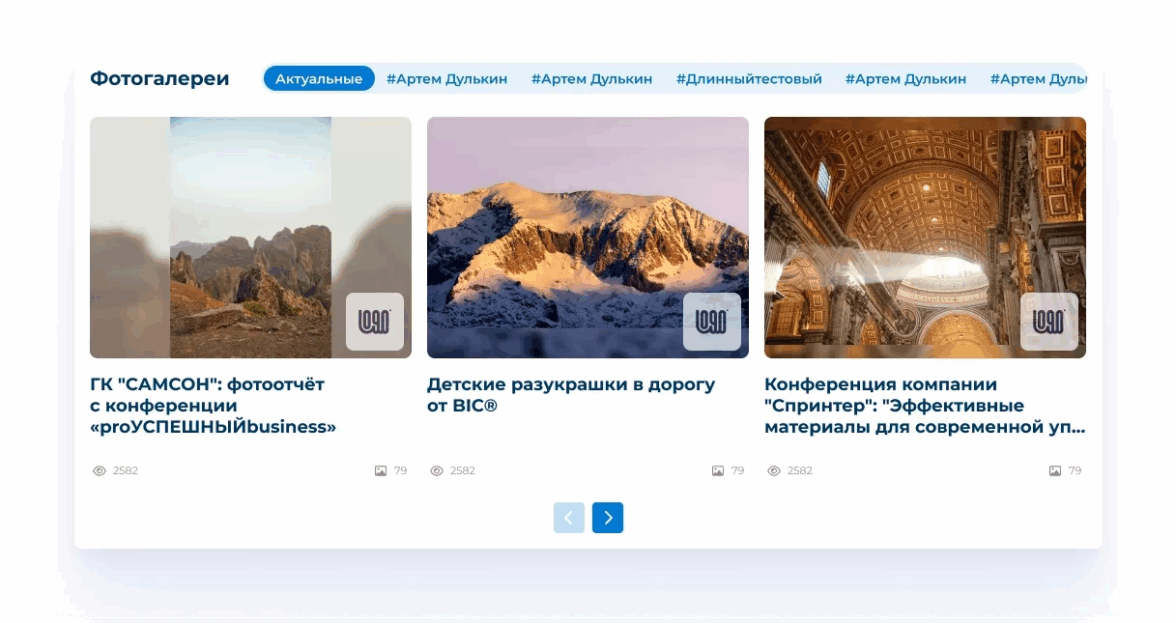Click the logo watermark on the cathedral photo

[x=1048, y=321]
